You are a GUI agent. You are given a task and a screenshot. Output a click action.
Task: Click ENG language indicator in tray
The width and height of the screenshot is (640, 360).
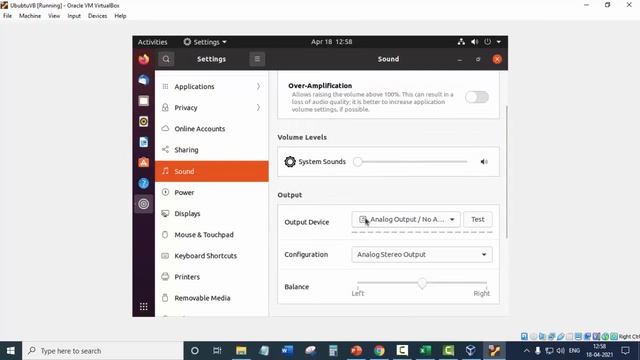click(x=574, y=351)
